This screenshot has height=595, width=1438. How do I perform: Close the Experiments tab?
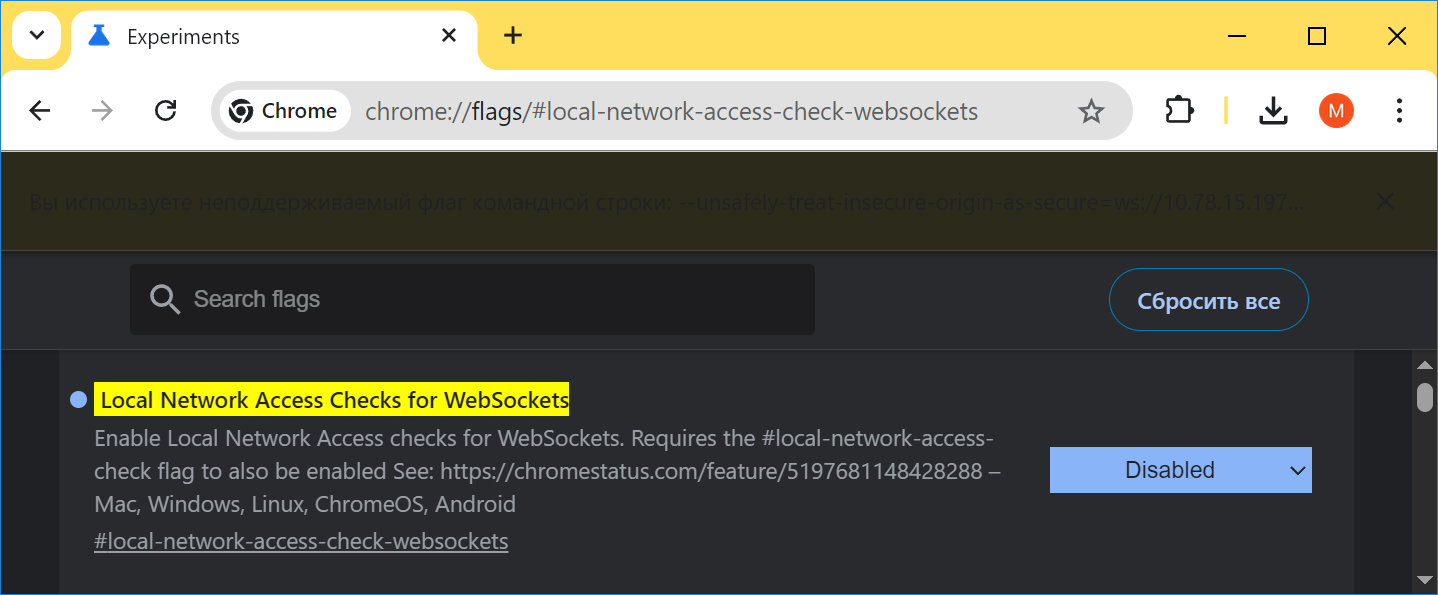click(x=449, y=36)
